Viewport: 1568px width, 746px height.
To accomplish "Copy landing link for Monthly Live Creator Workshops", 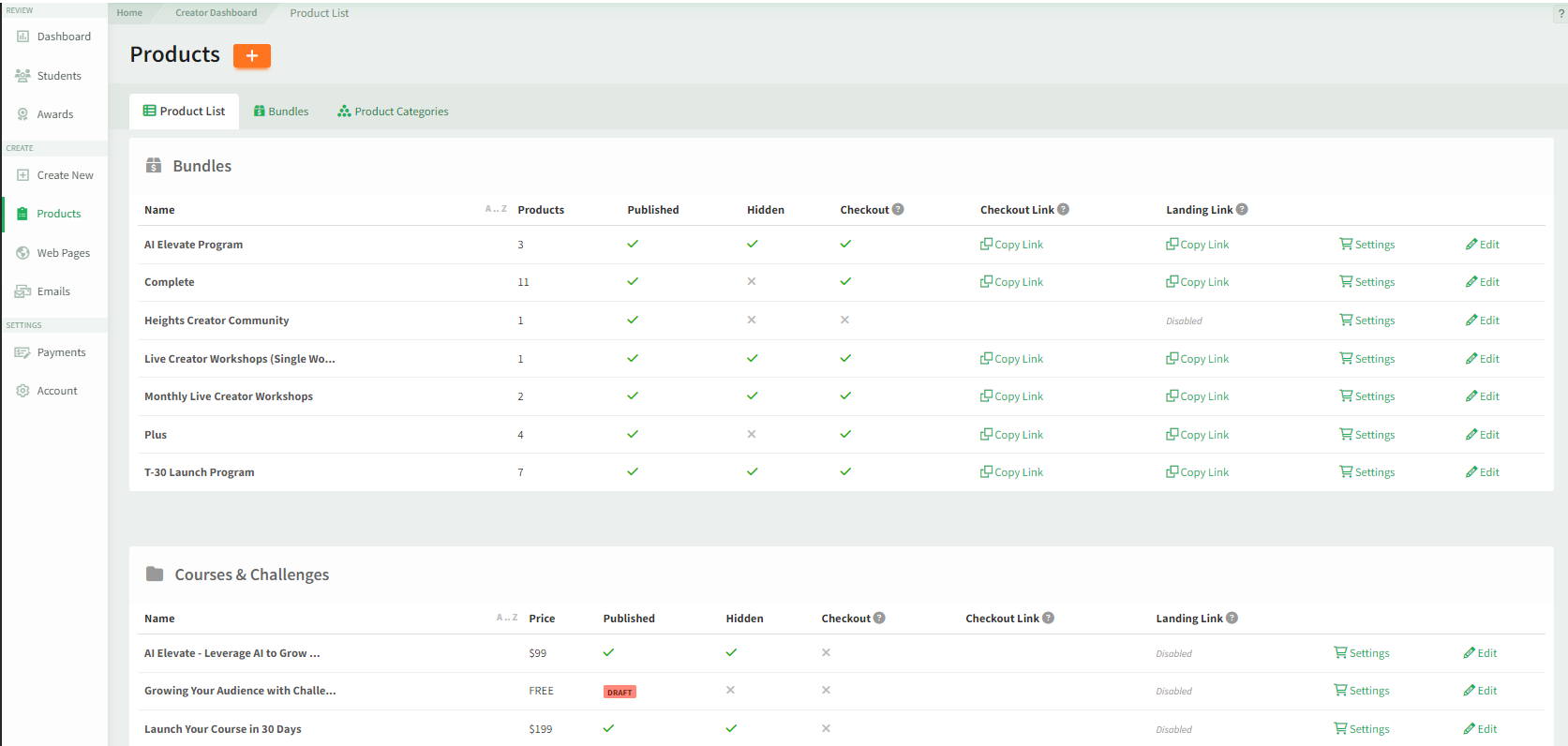I will pos(1197,396).
